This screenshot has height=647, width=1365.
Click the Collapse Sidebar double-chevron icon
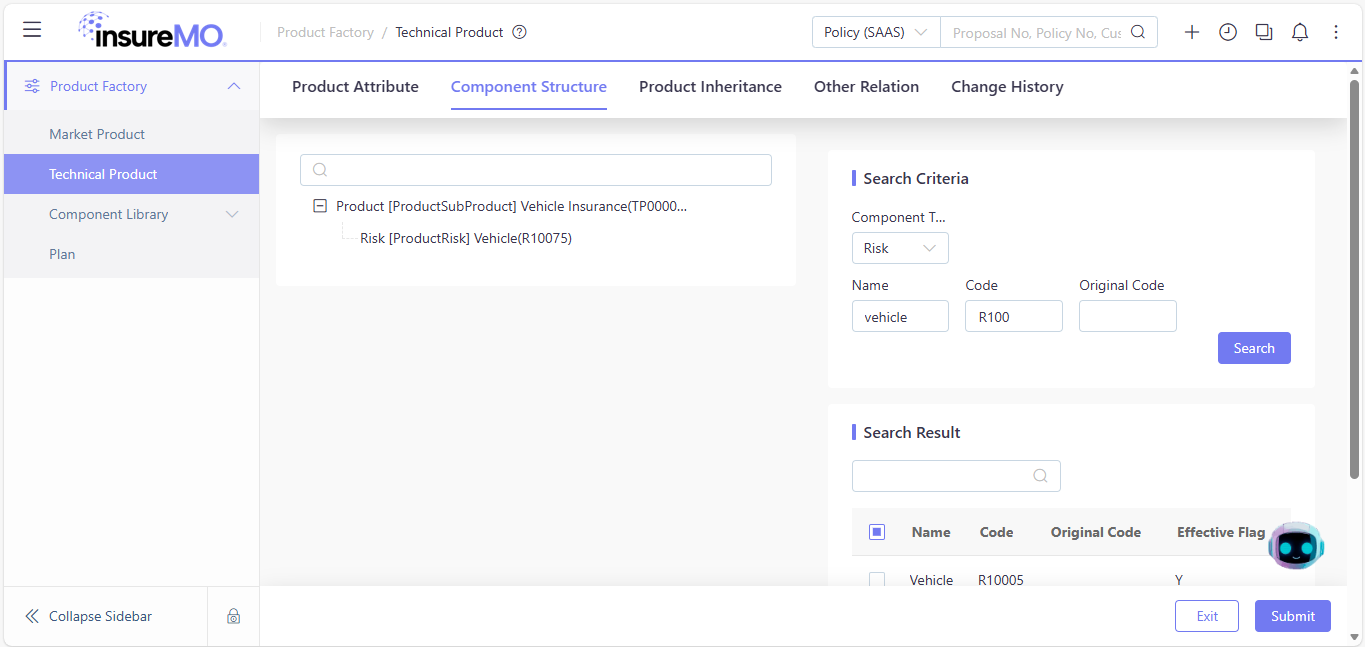point(32,616)
